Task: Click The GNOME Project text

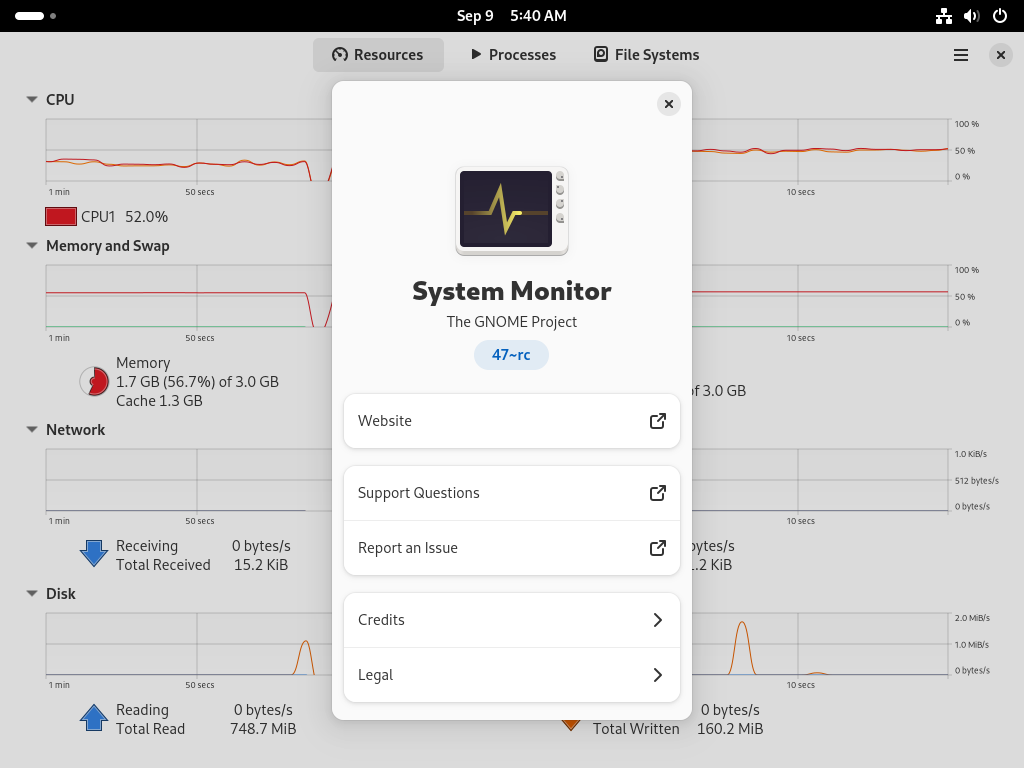Action: (x=512, y=322)
